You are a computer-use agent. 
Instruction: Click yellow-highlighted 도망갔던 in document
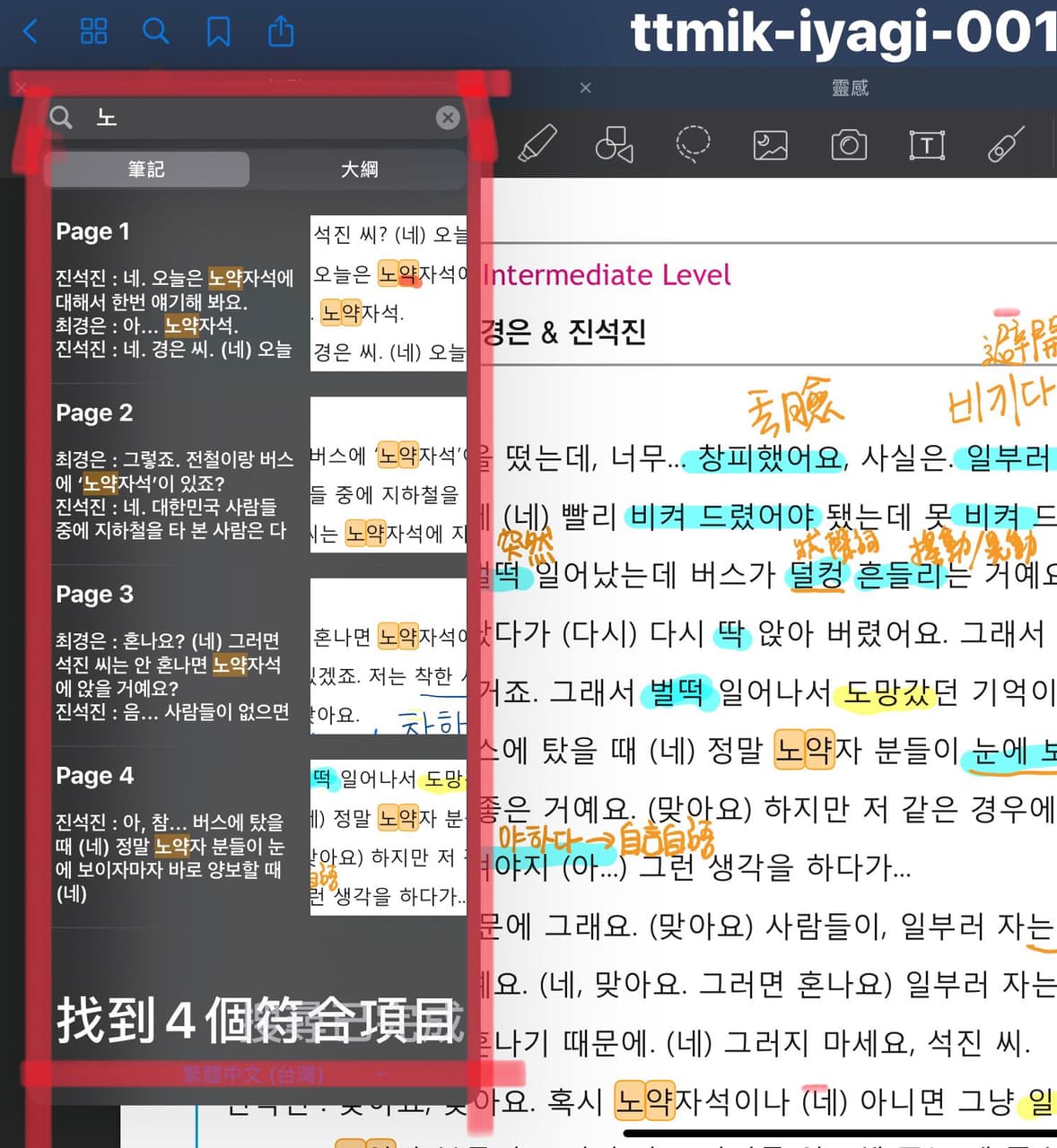[902, 692]
